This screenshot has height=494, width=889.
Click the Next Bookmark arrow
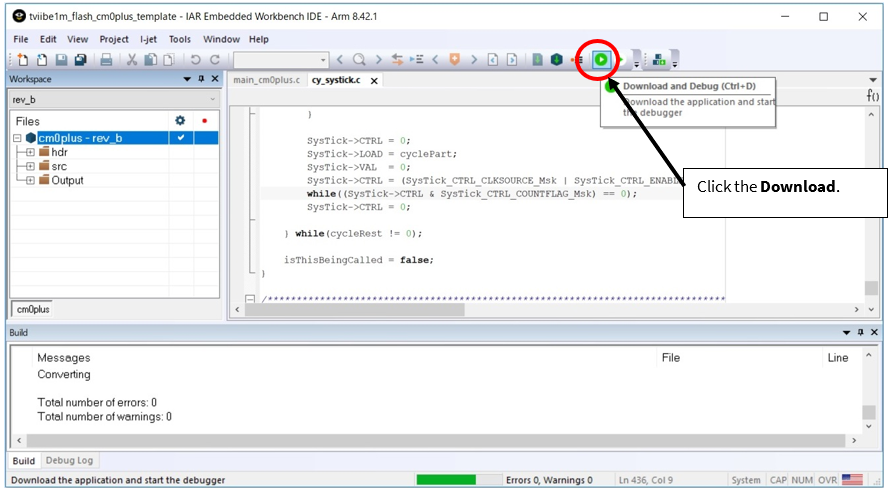(x=474, y=59)
